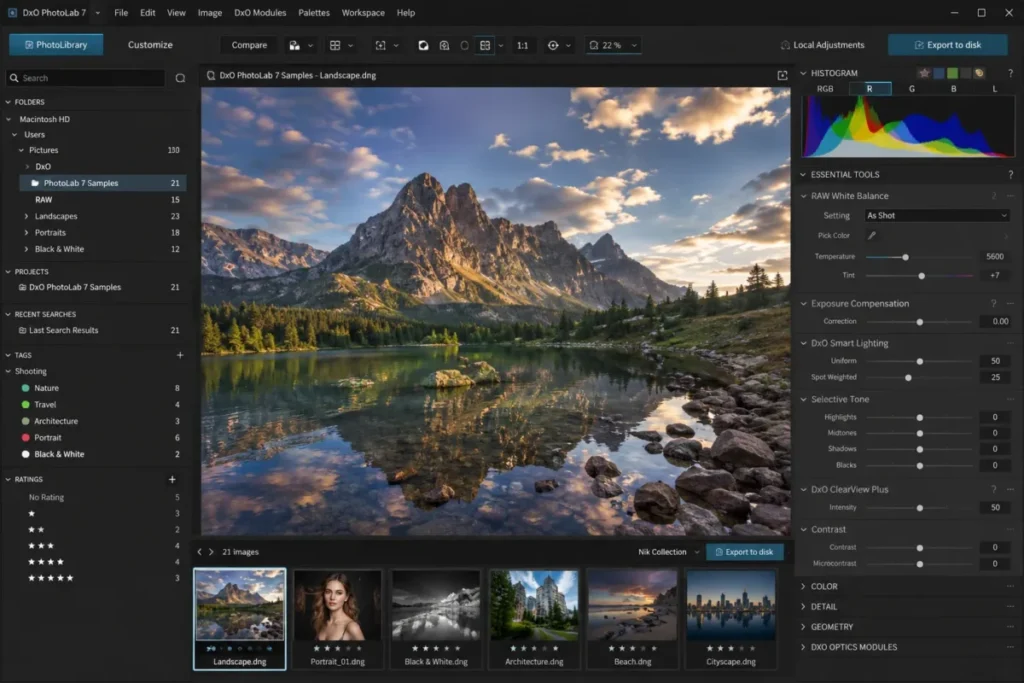Click the dim circle icon in toolbar

(464, 45)
